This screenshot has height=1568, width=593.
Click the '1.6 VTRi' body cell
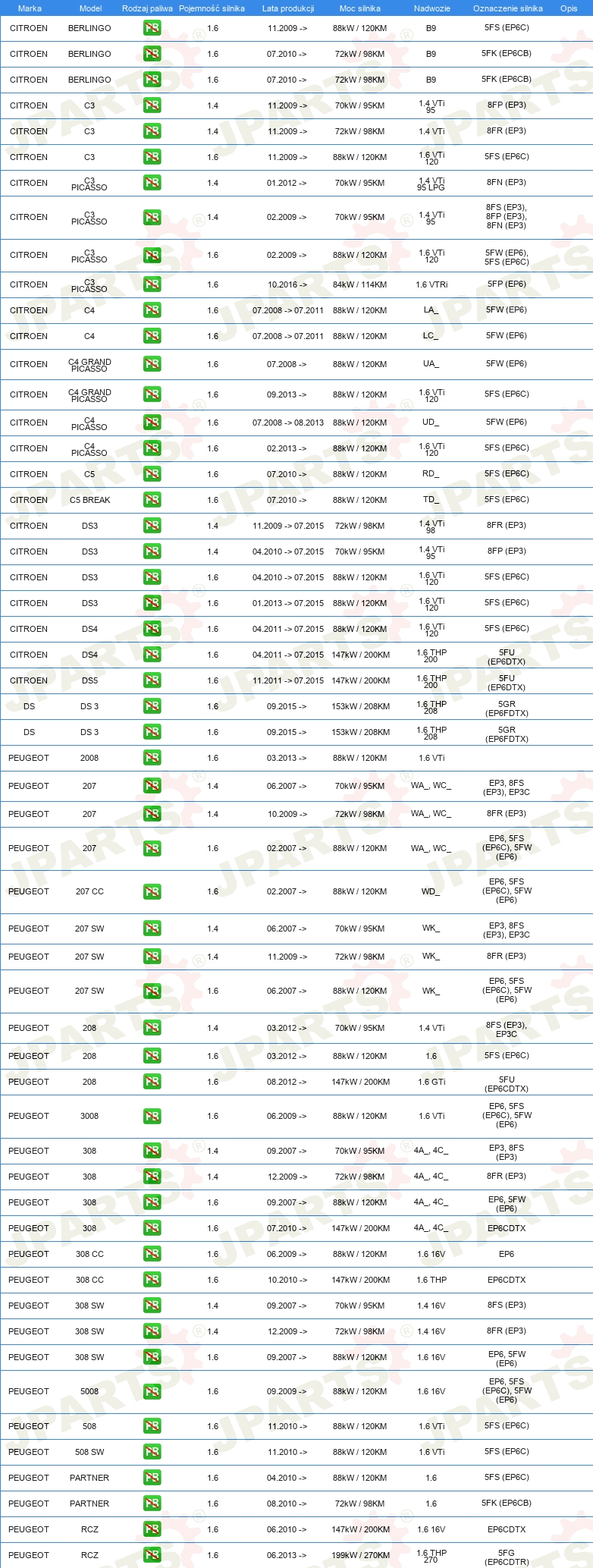[431, 284]
